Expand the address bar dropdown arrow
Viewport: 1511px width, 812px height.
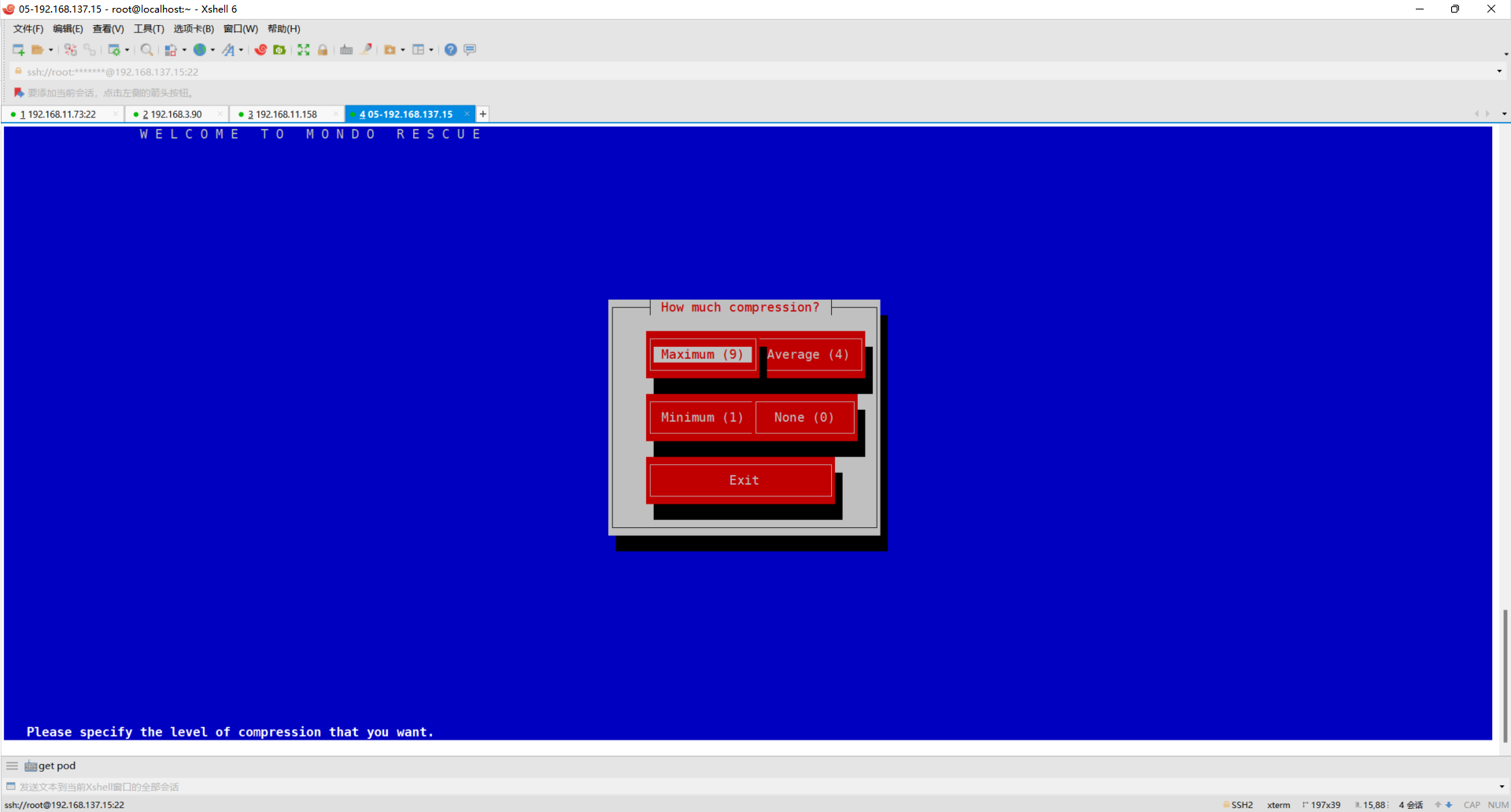point(1498,72)
